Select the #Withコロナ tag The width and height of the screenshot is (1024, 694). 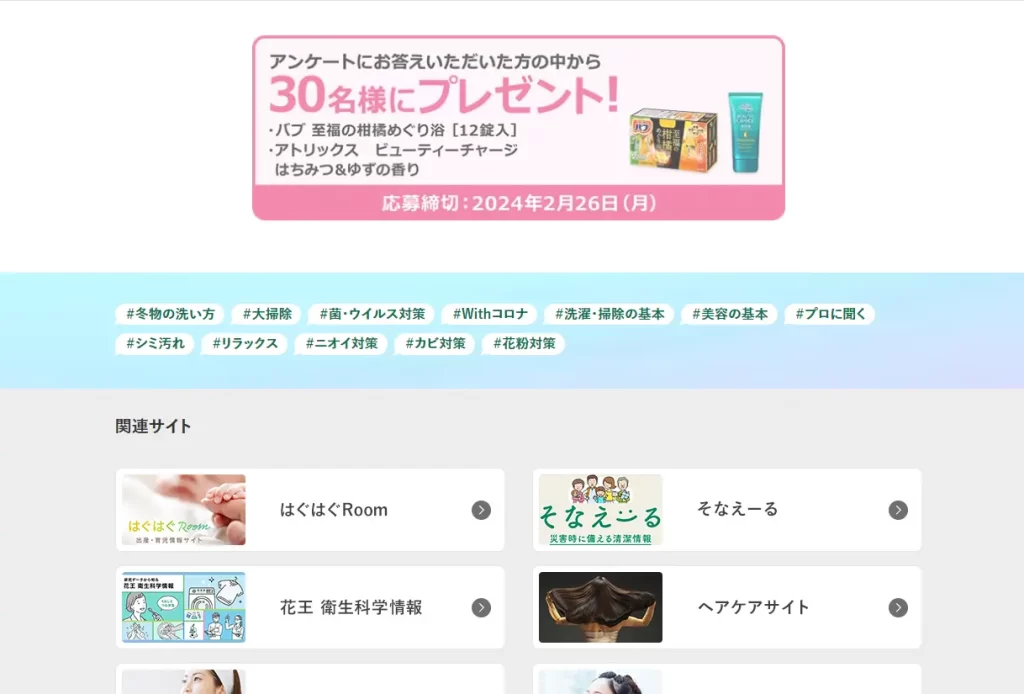click(490, 314)
